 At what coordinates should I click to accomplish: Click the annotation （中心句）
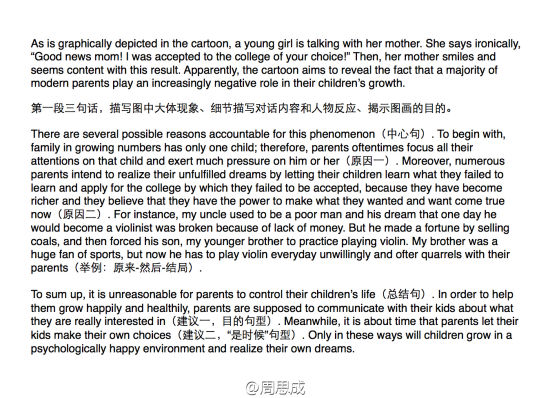404,134
